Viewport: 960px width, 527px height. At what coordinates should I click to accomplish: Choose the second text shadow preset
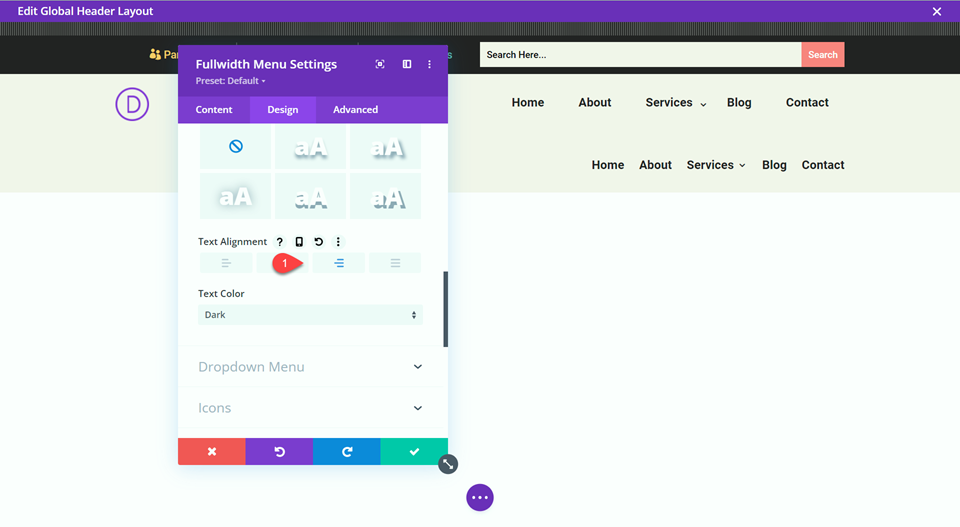310,146
